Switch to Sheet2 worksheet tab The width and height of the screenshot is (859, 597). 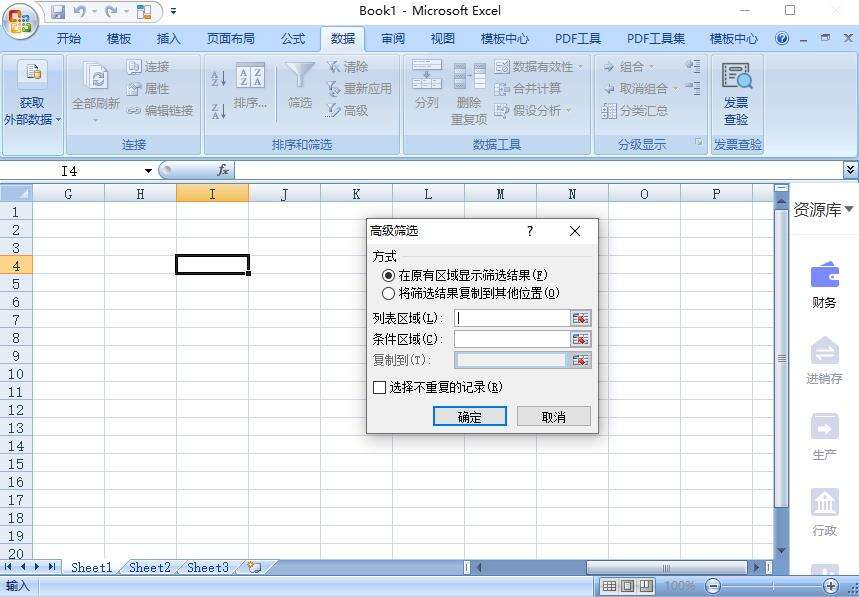(x=150, y=567)
